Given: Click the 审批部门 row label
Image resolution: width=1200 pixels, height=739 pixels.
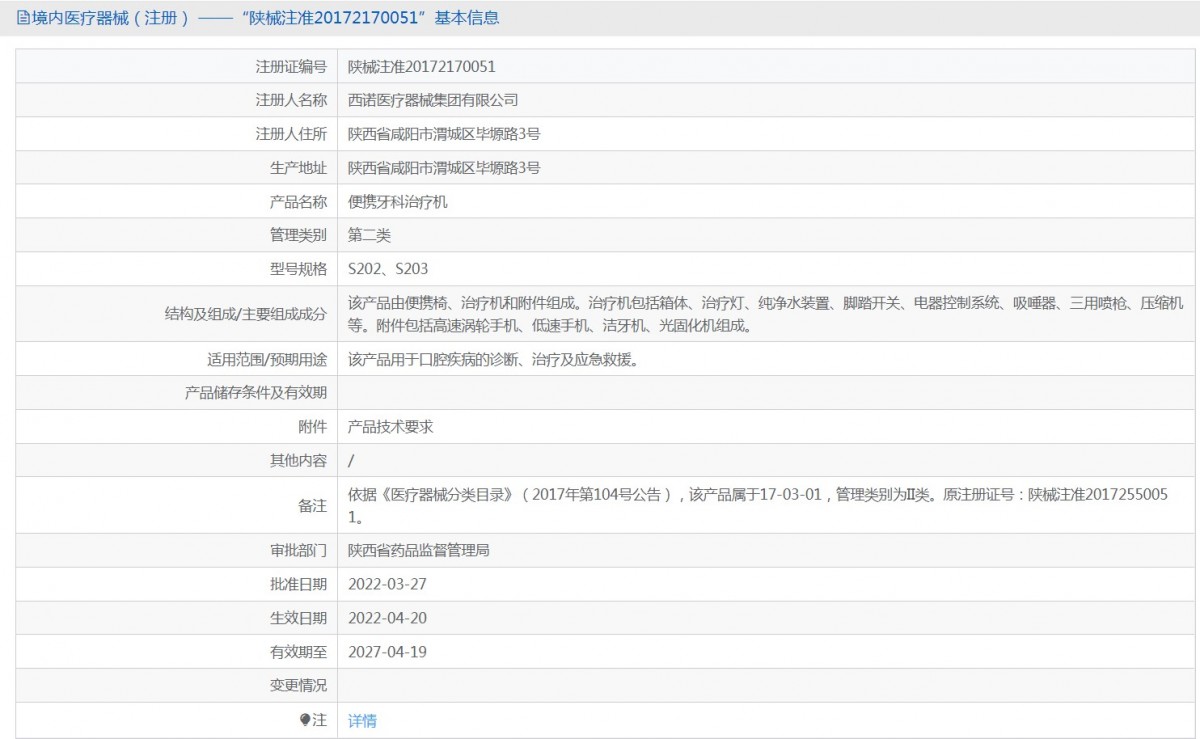Looking at the screenshot, I should (x=298, y=550).
